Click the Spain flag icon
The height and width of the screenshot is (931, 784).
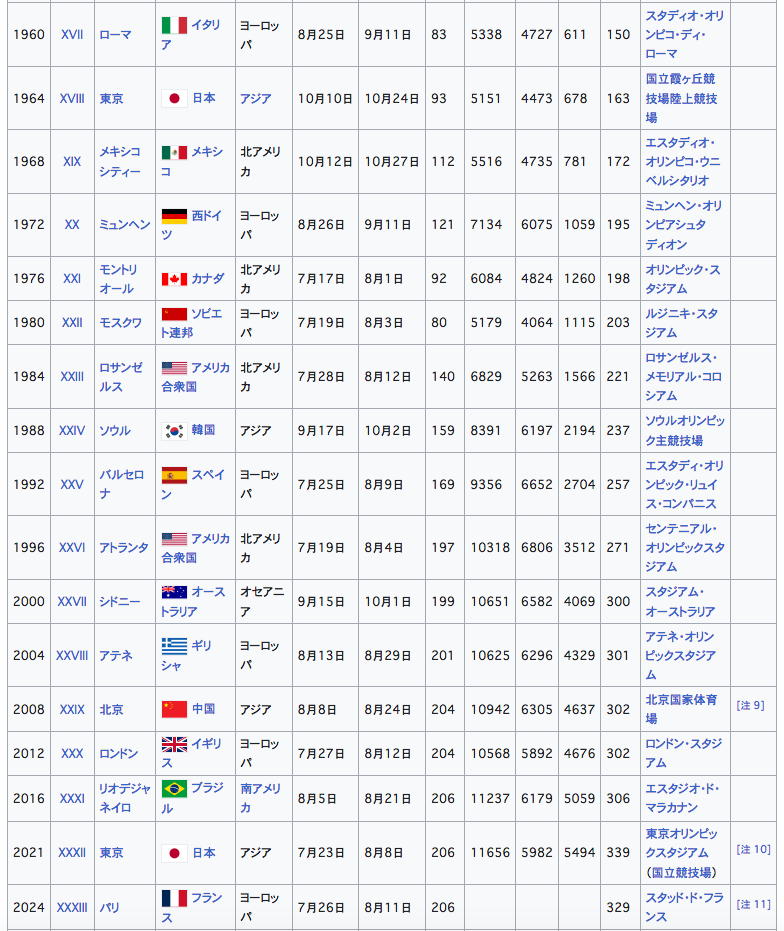click(174, 475)
